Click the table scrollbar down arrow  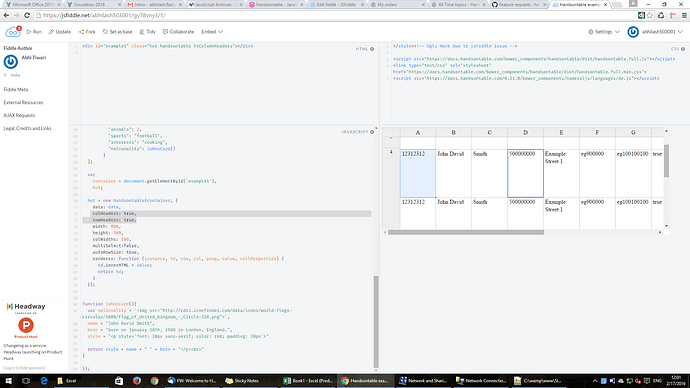666,226
